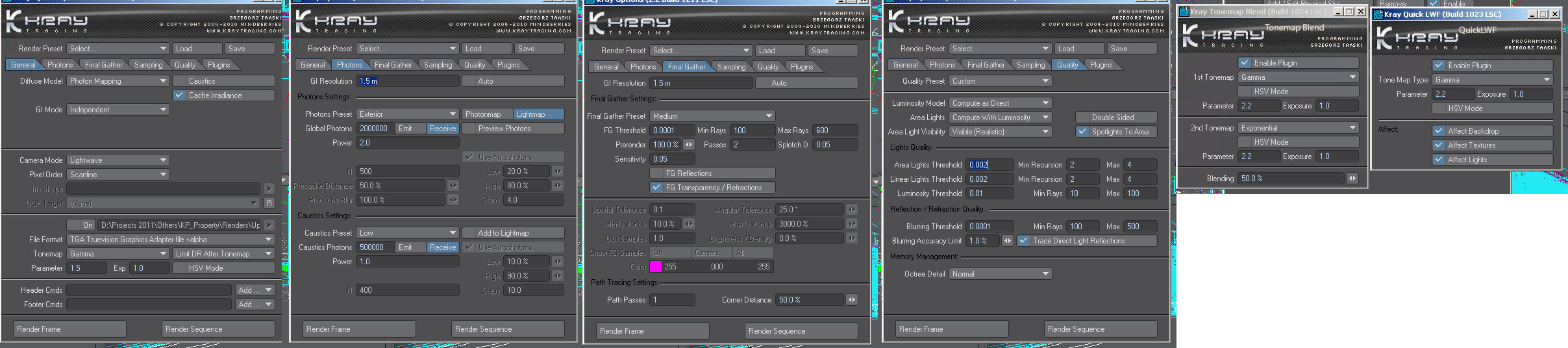Click the Blurring Accuracy Limit spinner arrows
The height and width of the screenshot is (348, 1568).
click(1007, 241)
